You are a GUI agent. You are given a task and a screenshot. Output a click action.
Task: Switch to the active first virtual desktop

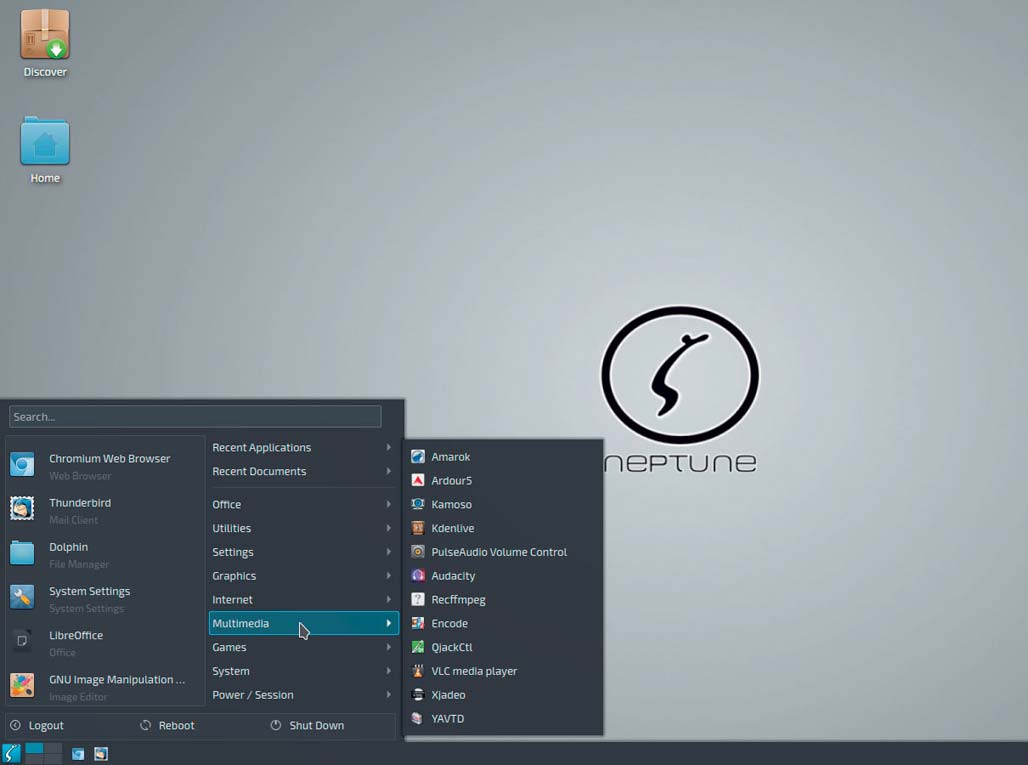coord(34,749)
